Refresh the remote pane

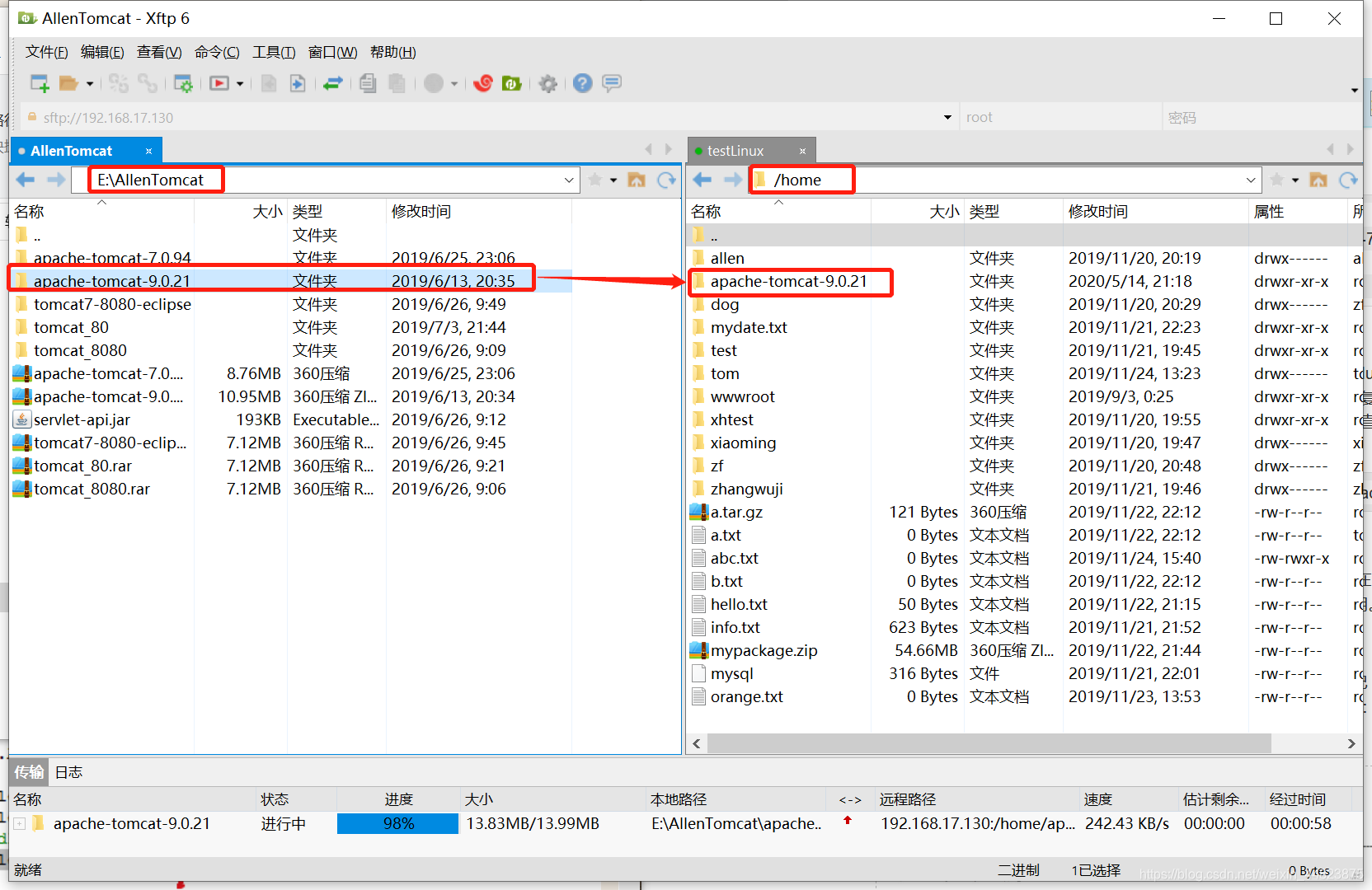tap(1348, 180)
